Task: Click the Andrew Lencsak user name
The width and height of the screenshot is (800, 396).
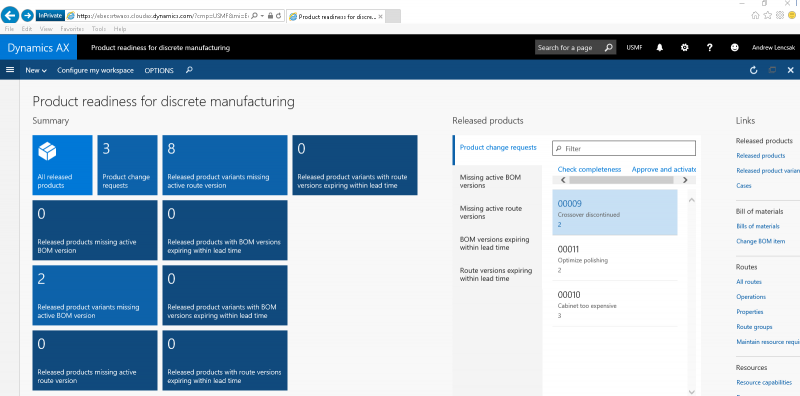Action: [773, 47]
